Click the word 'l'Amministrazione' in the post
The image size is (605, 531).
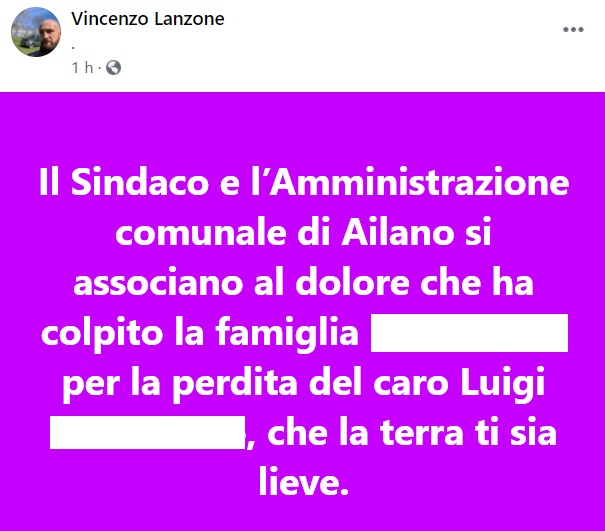[x=410, y=182]
